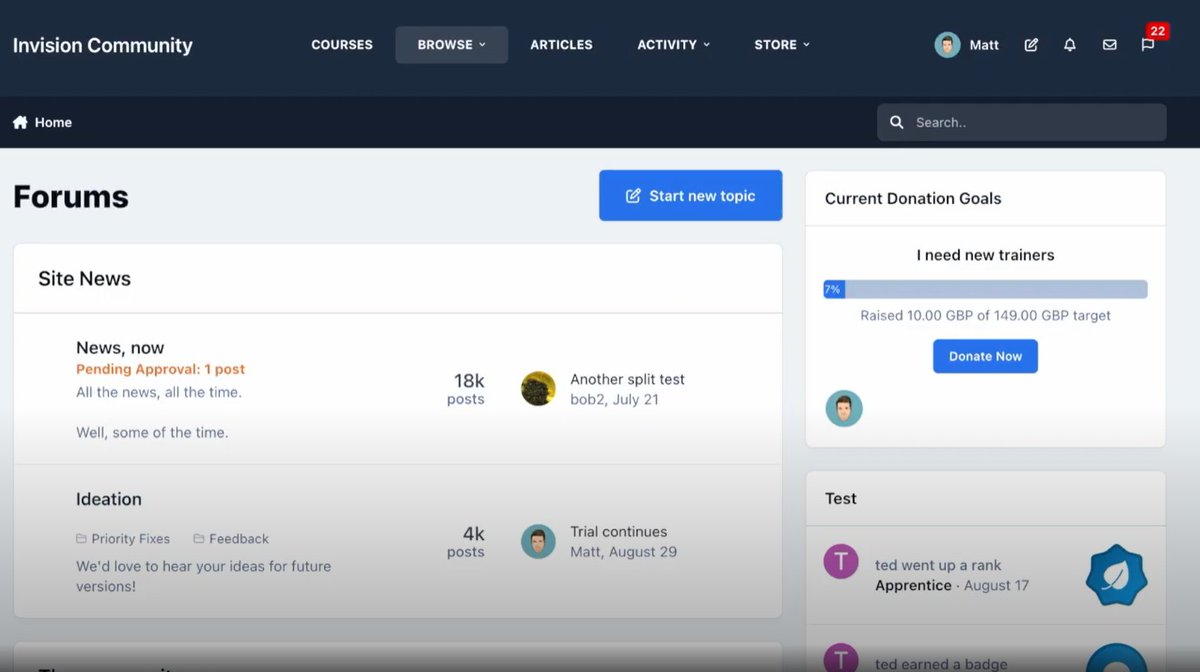Click into the Search field
This screenshot has width=1200, height=672.
[1022, 122]
